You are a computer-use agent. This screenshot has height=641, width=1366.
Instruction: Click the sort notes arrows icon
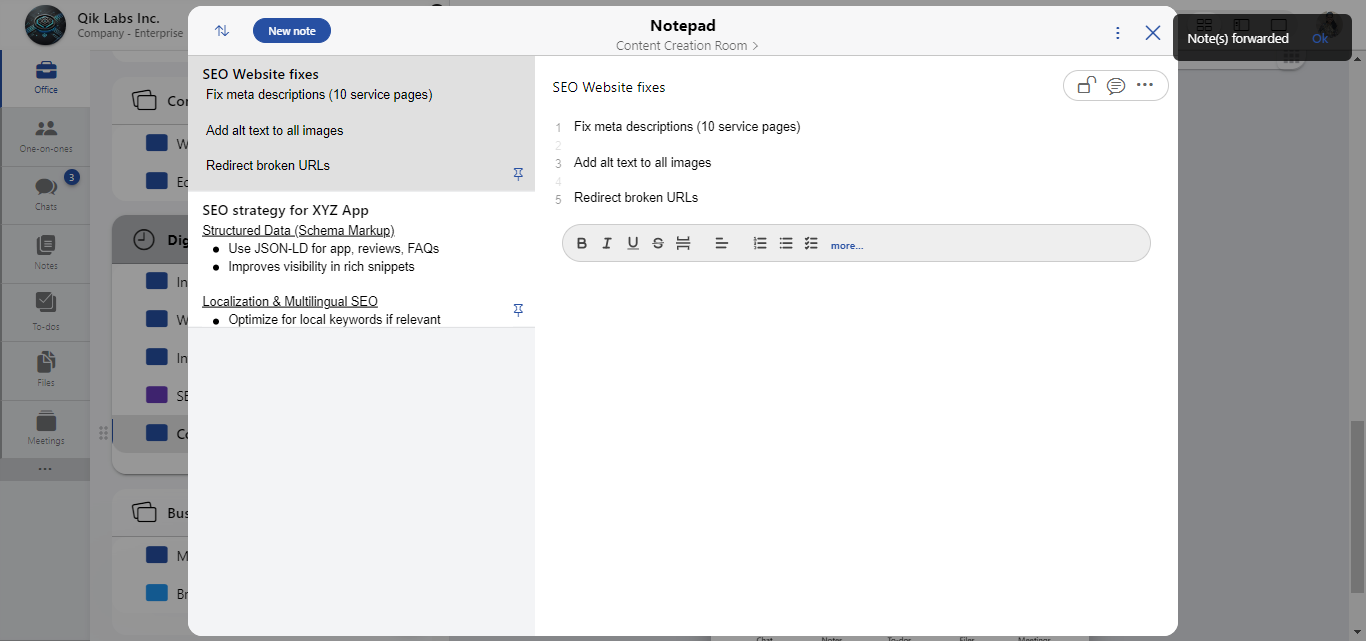[x=222, y=31]
